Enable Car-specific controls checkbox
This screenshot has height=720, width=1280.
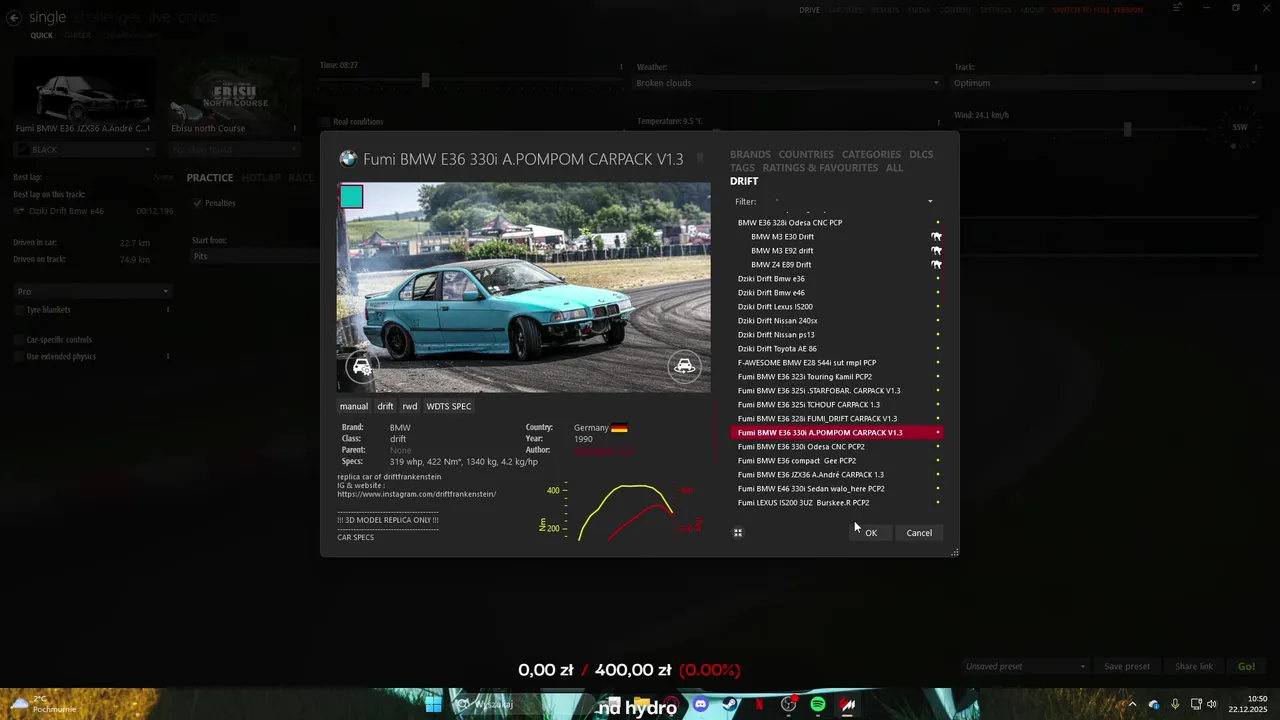[x=19, y=340]
